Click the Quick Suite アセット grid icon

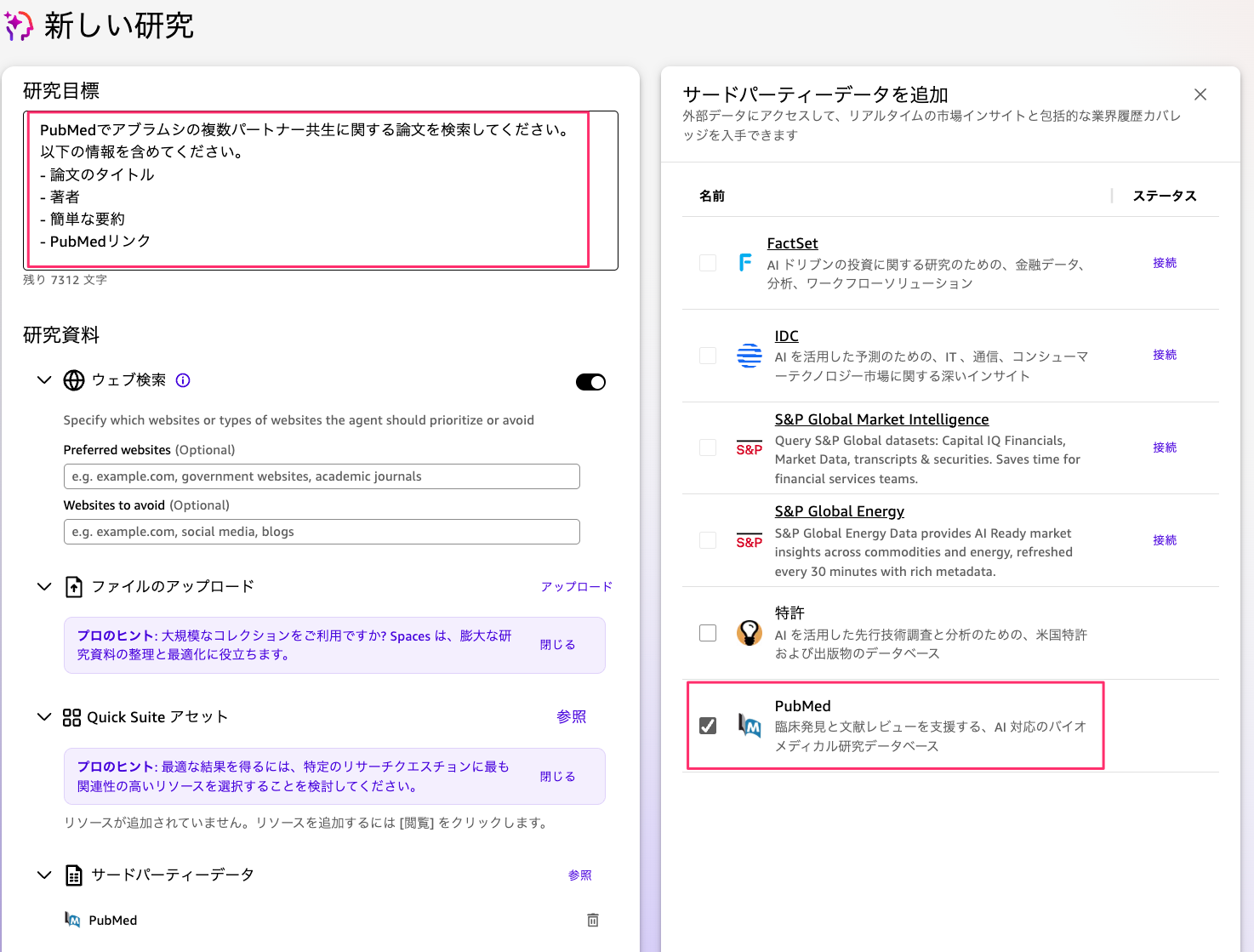point(72,717)
